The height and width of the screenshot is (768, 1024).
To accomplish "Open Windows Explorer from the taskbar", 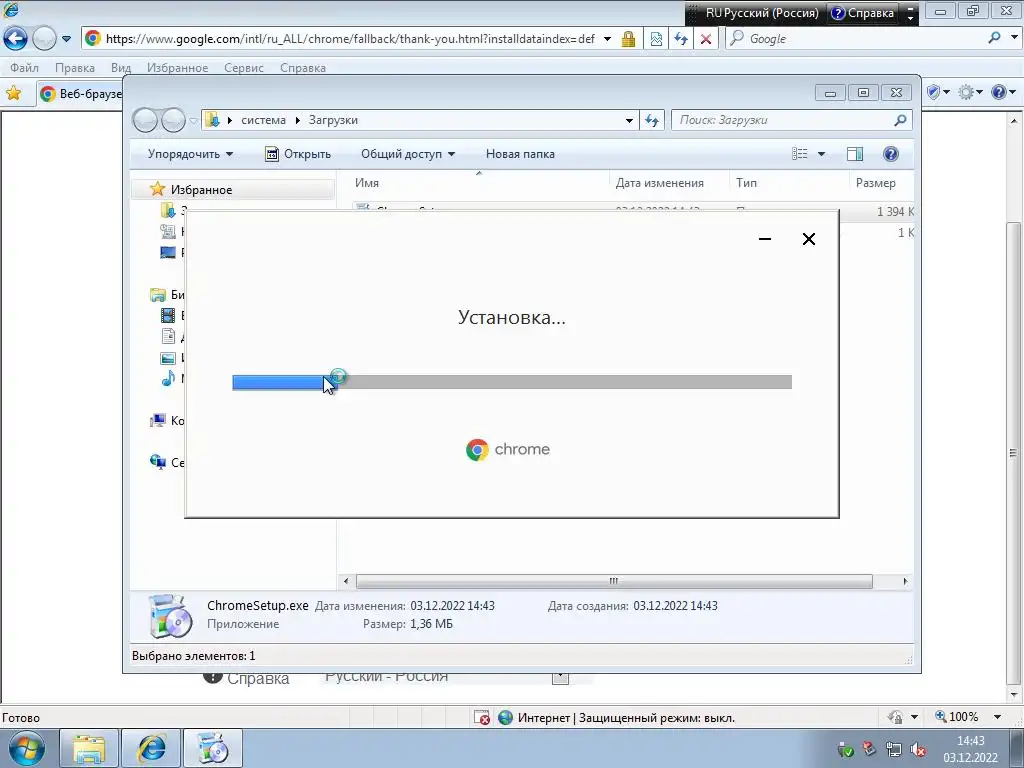I will click(x=89, y=748).
